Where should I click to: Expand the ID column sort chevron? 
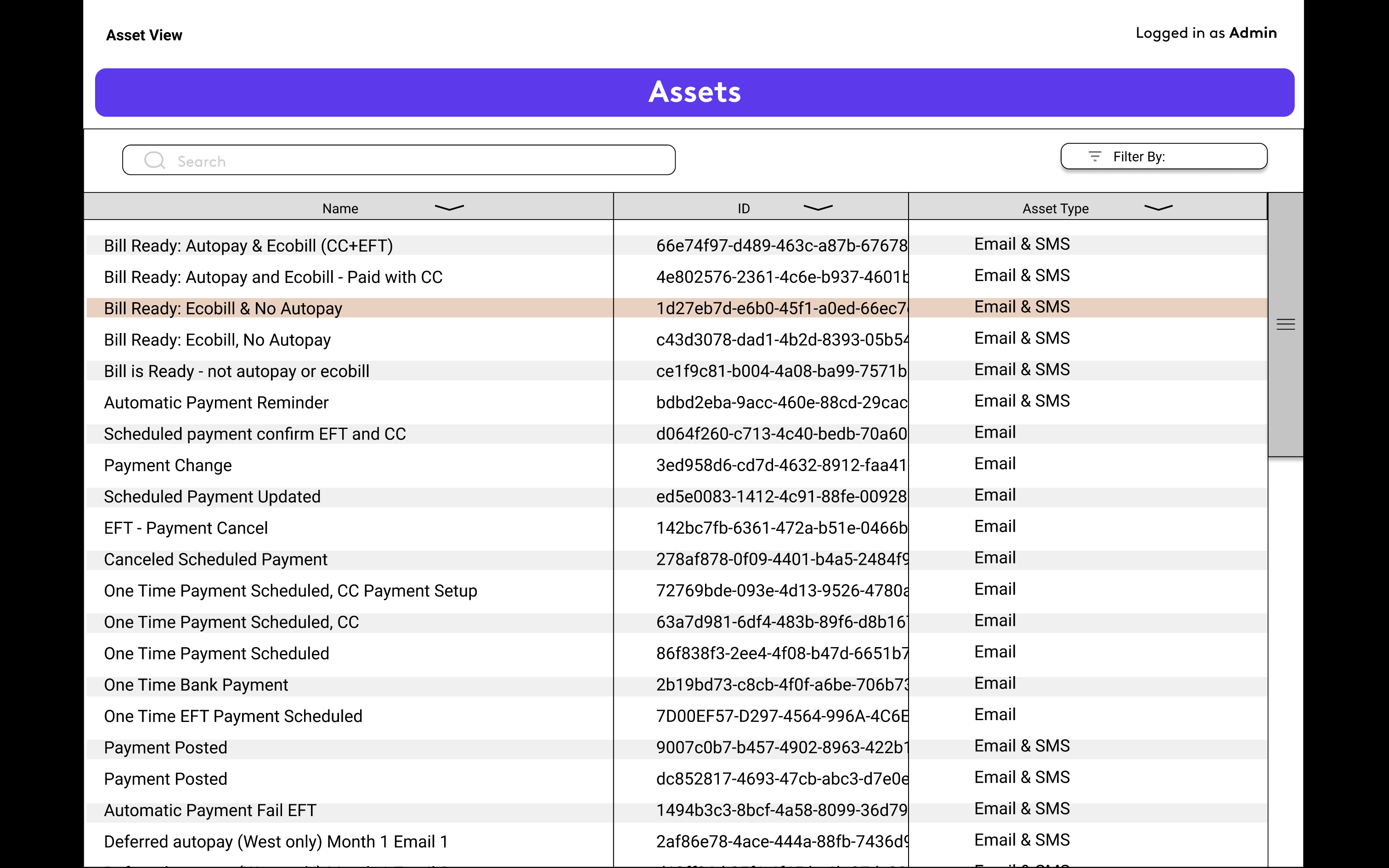click(817, 208)
